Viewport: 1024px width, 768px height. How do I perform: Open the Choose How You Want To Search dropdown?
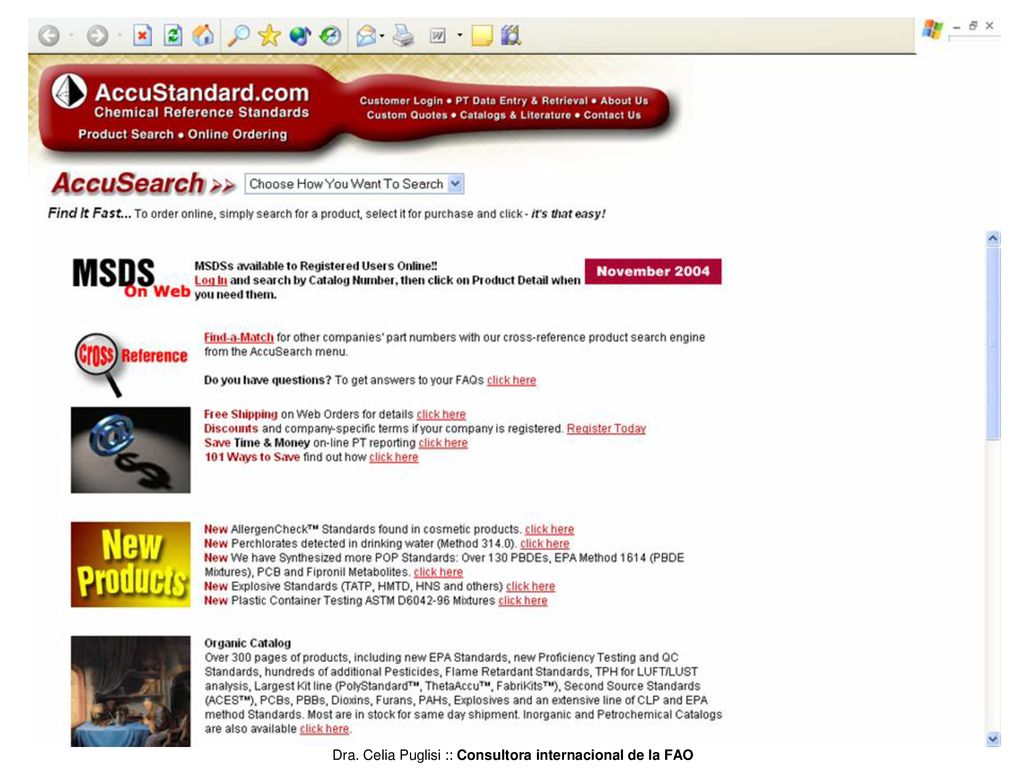(x=354, y=184)
